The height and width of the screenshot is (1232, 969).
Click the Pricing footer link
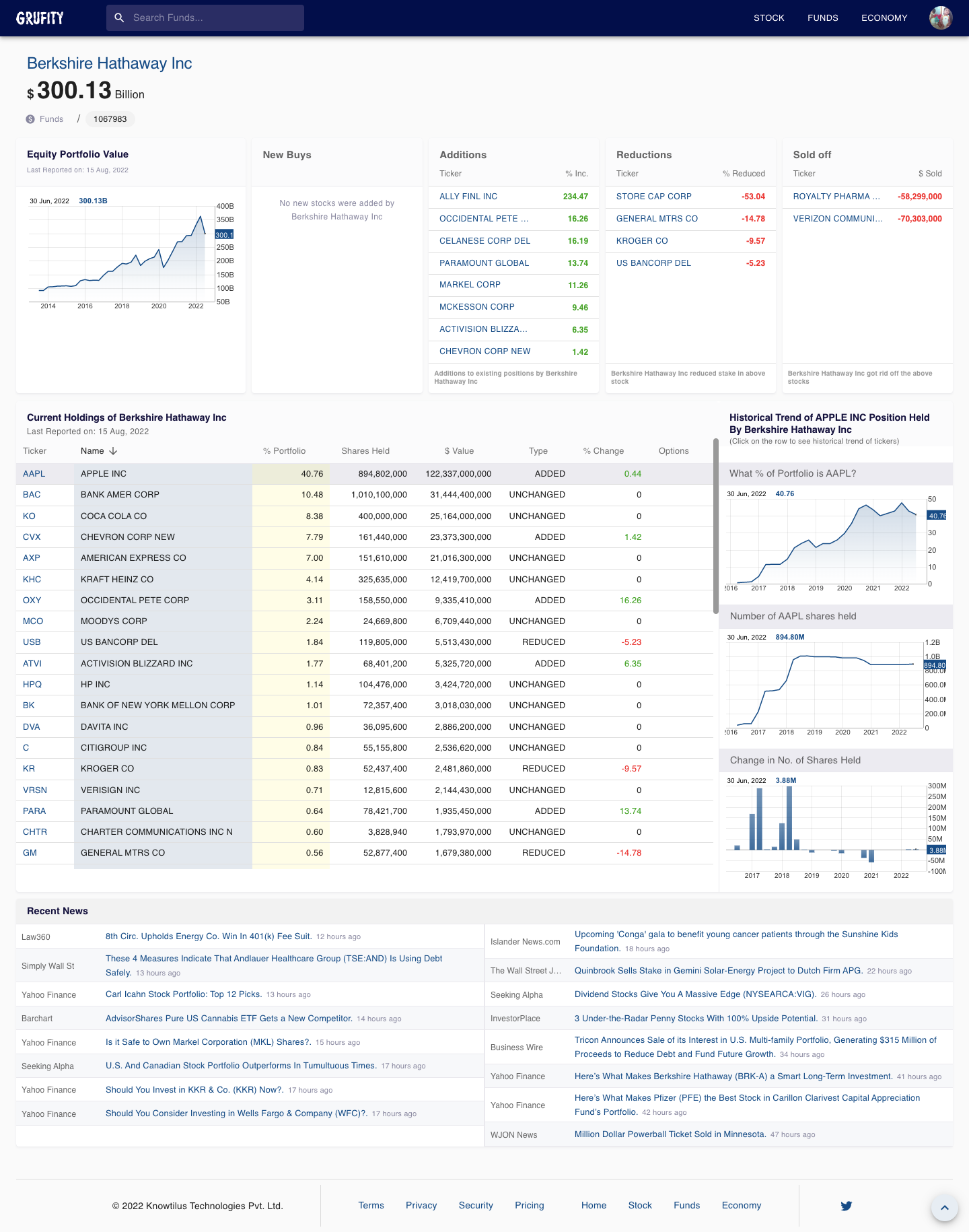point(530,1206)
